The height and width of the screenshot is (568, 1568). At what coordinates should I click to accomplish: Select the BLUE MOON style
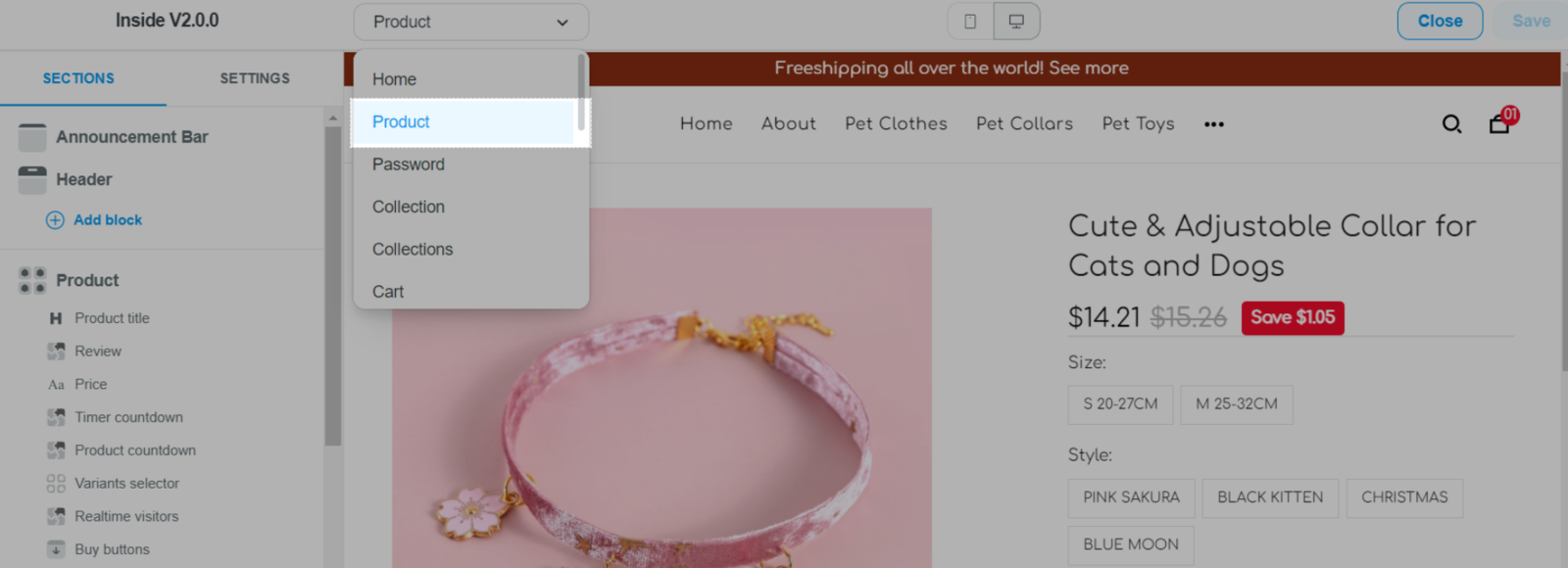1131,544
